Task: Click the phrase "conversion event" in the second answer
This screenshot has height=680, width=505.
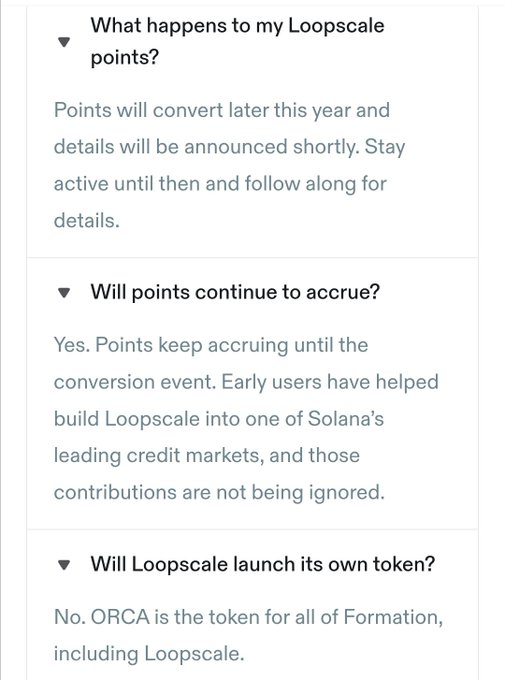Action: 134,382
